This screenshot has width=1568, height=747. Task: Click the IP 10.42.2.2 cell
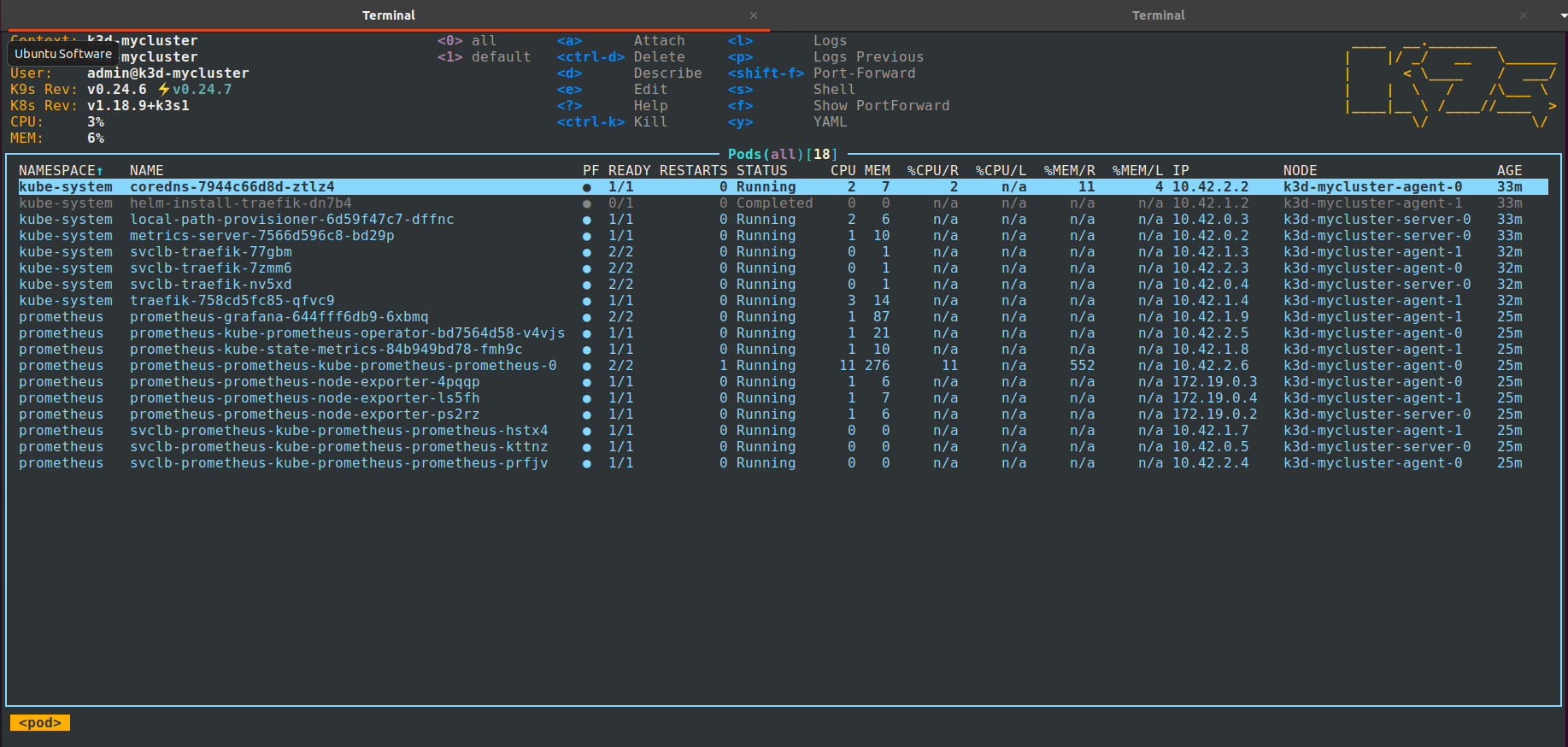1210,186
